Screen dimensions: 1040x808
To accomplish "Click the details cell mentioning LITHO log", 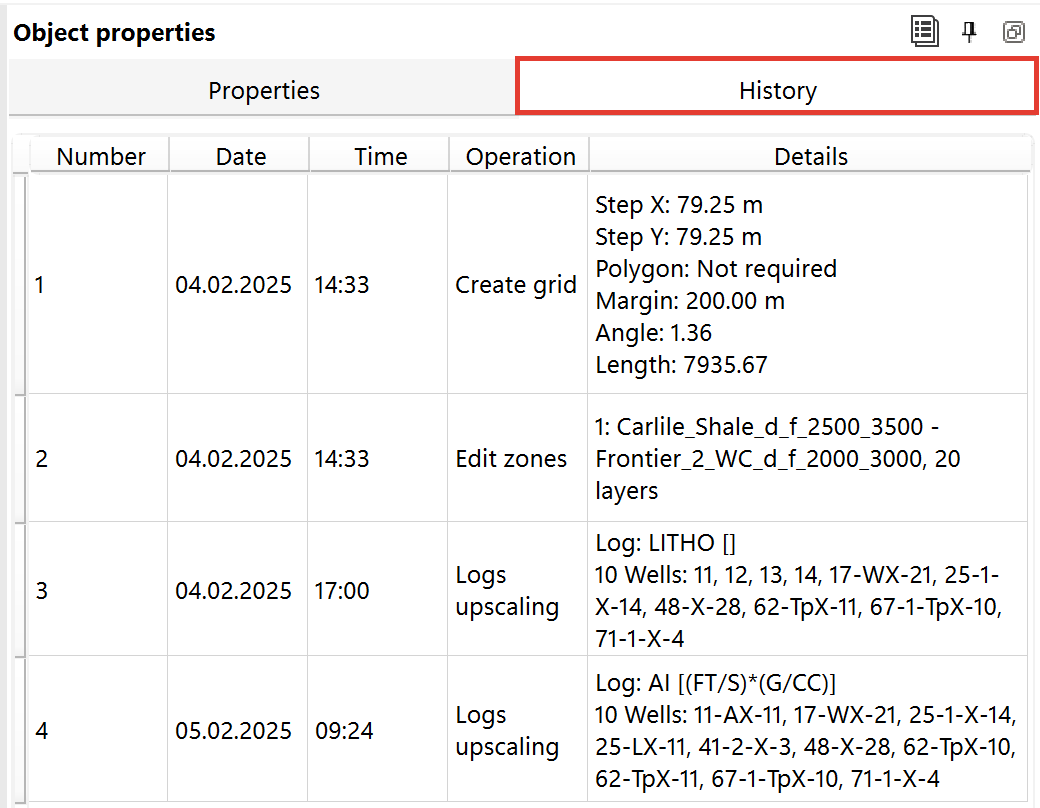I will 811,590.
